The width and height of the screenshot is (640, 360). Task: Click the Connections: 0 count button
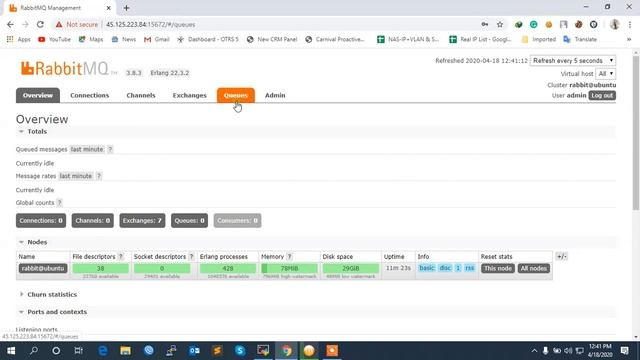(41, 220)
